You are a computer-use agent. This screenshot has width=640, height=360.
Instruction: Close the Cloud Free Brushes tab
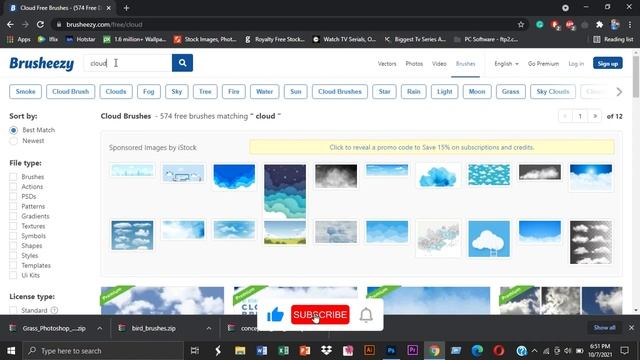click(x=109, y=8)
